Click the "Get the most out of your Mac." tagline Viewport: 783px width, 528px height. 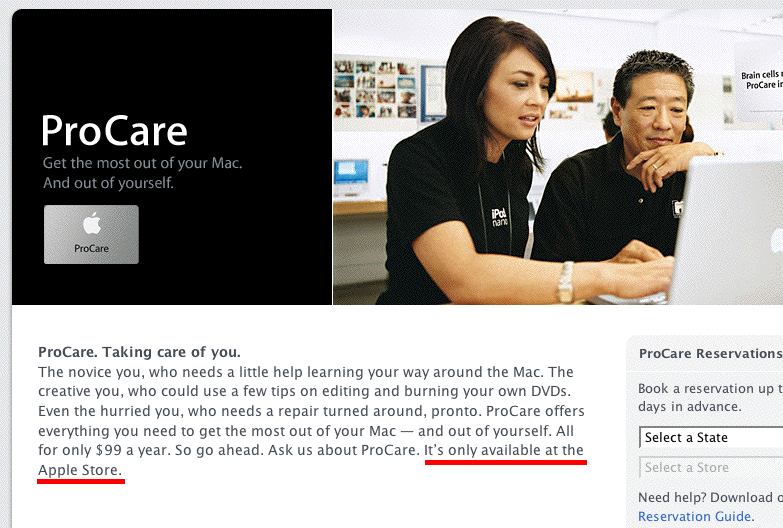pyautogui.click(x=142, y=163)
